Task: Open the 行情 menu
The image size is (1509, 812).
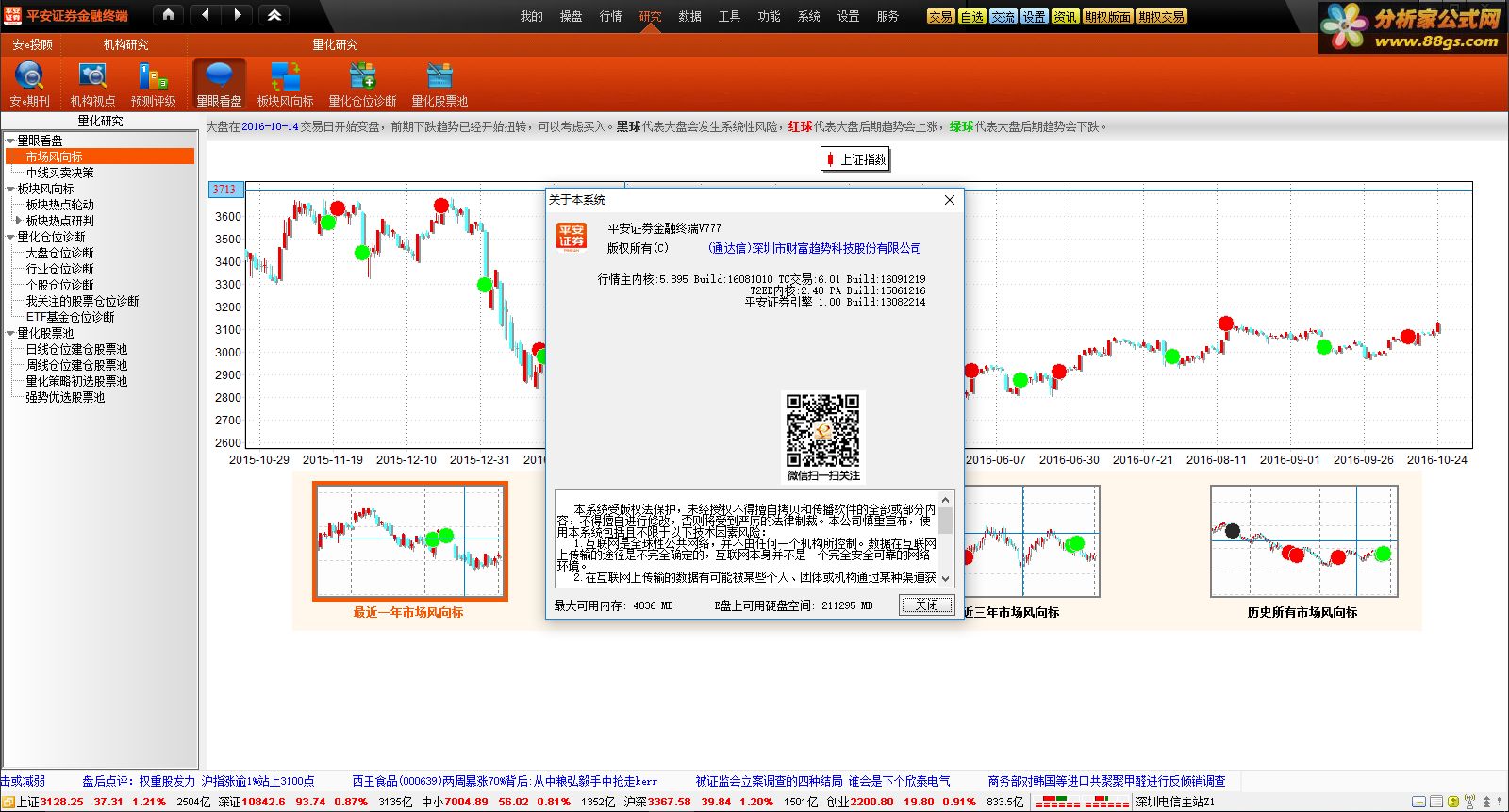Action: pyautogui.click(x=611, y=16)
